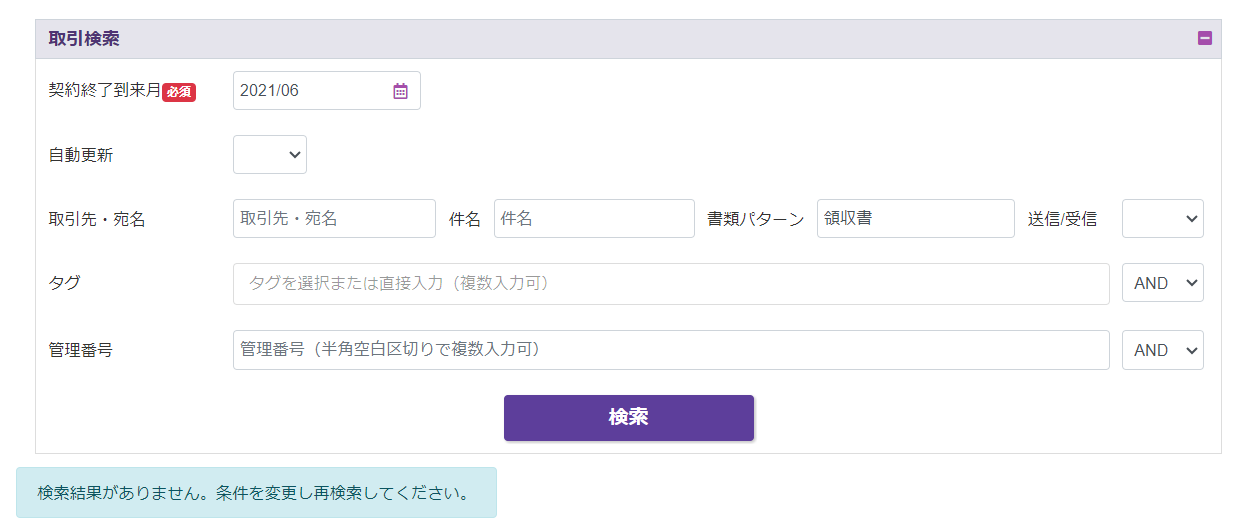Click the 取引検索 panel header title
This screenshot has height=532, width=1248.
(84, 39)
